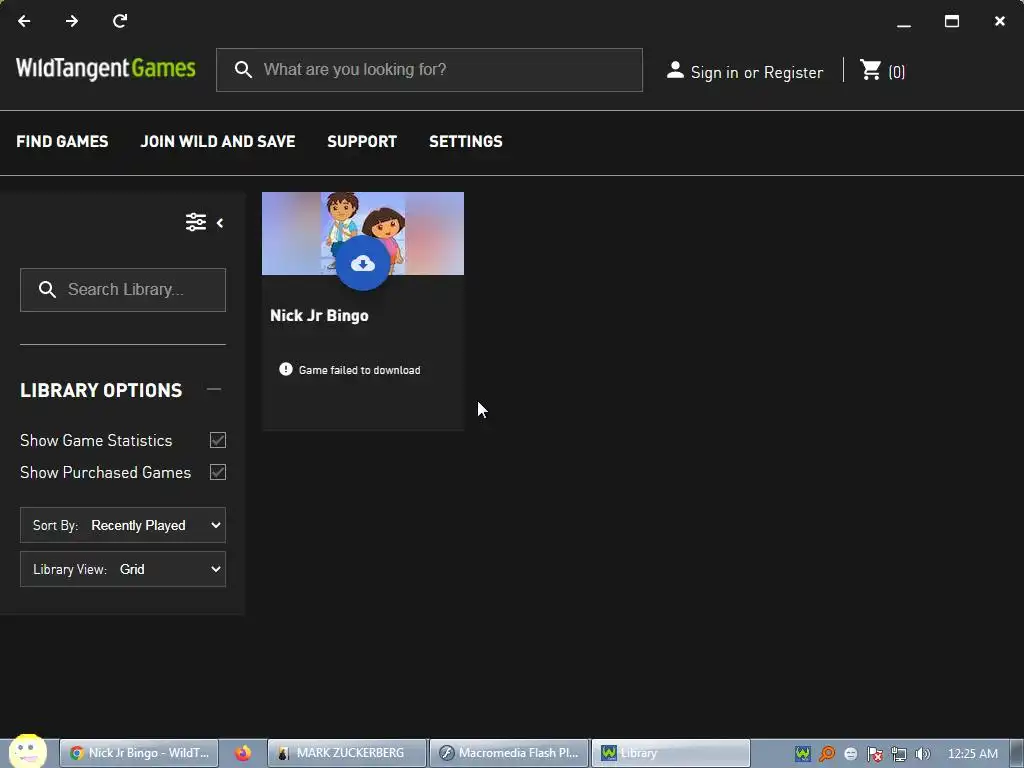
Task: Toggle Show Purchased Games checkbox
Action: coord(218,472)
